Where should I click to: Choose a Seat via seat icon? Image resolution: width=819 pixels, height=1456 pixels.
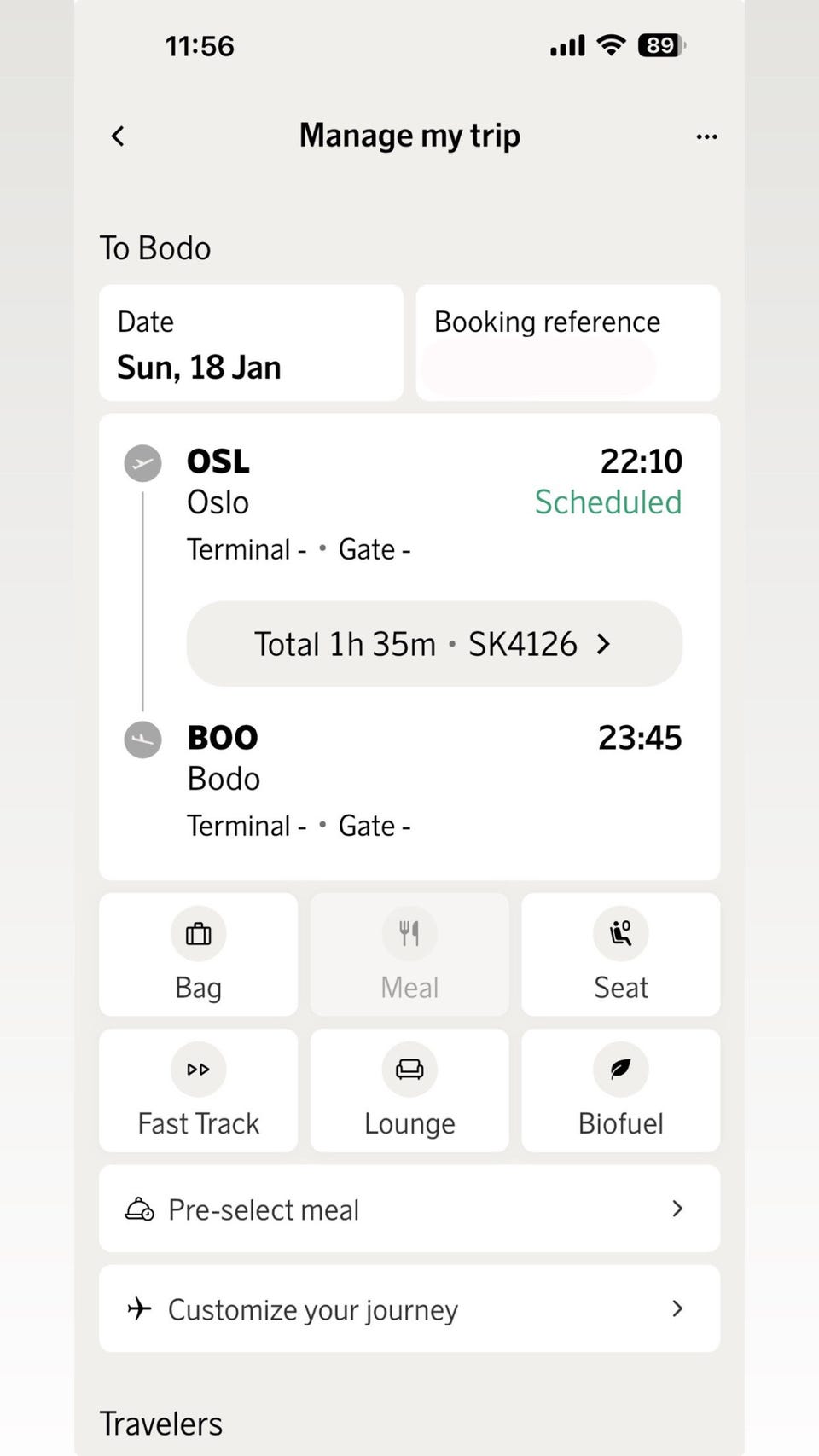(621, 934)
